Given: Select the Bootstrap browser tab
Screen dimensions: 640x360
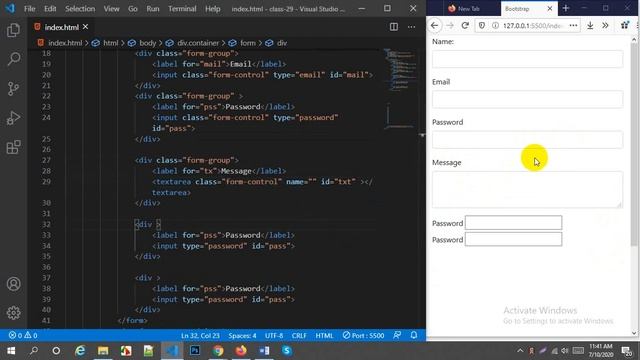Looking at the screenshot, I should 517,9.
